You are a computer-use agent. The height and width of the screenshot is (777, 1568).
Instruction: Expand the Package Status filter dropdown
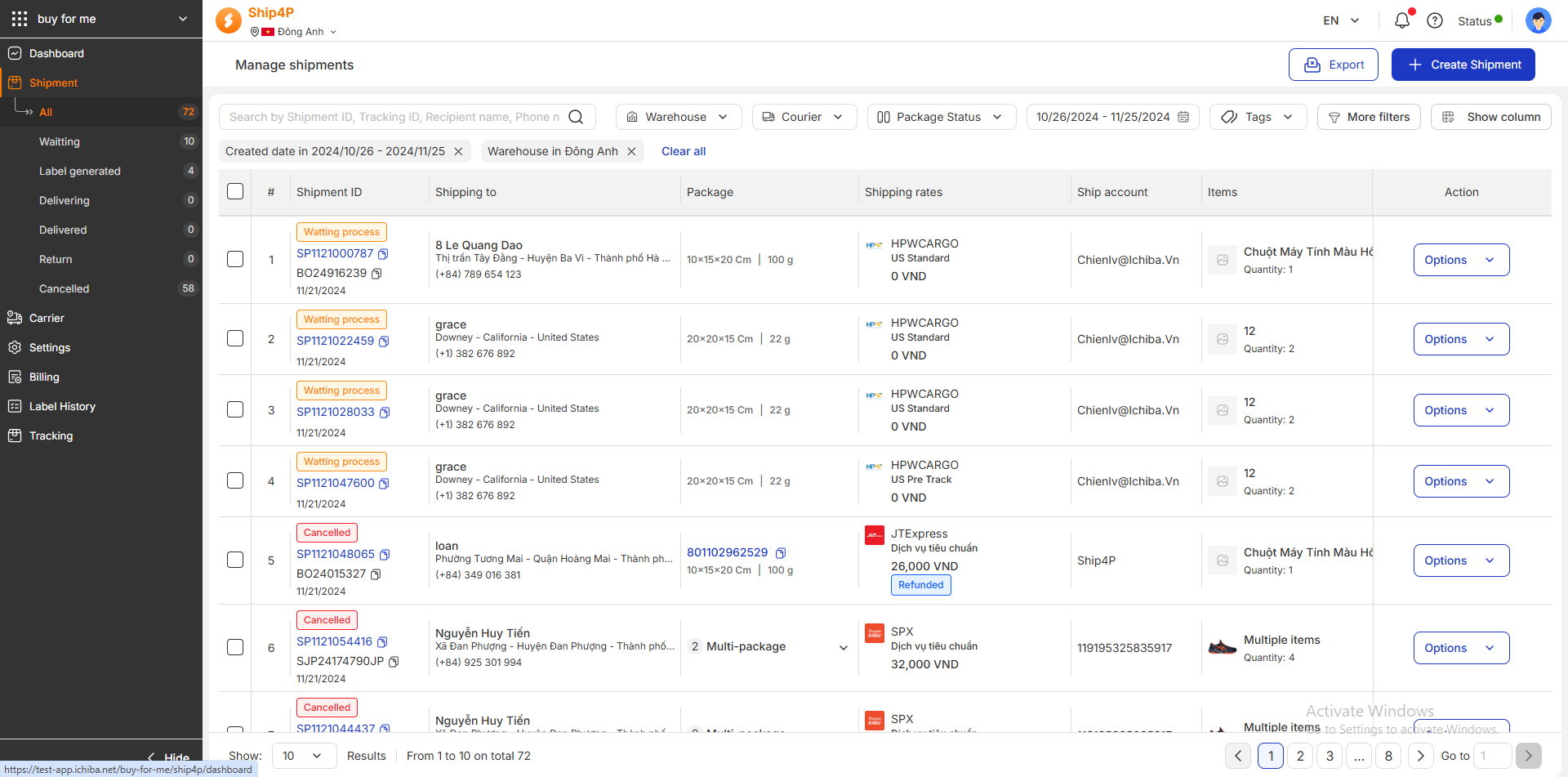pos(941,117)
